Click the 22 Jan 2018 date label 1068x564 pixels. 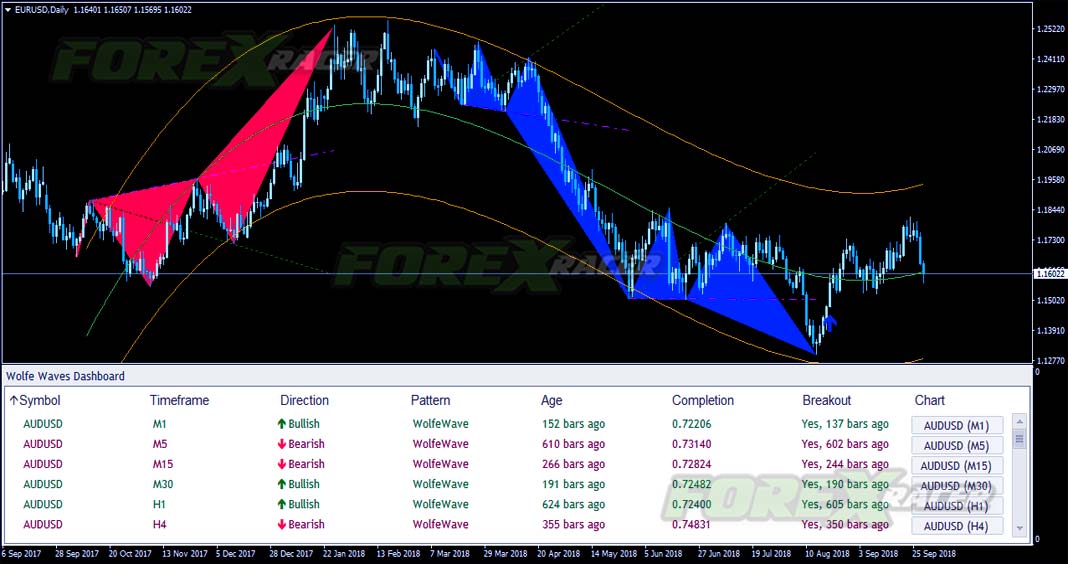pyautogui.click(x=347, y=554)
